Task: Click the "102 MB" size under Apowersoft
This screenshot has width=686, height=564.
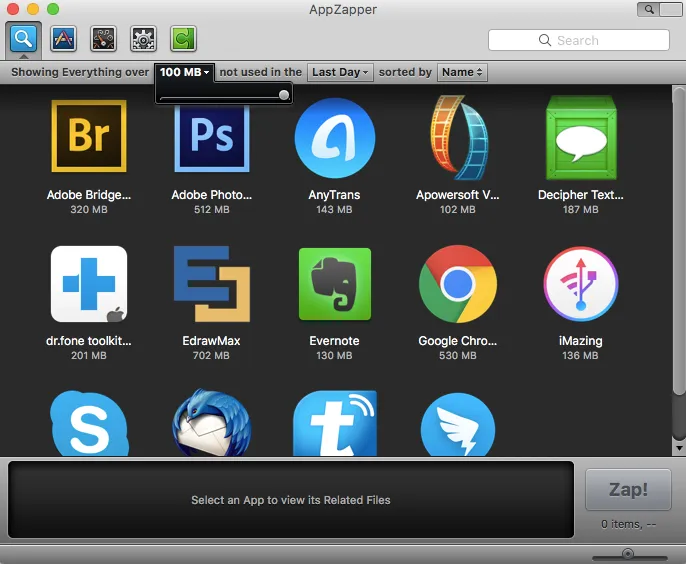Action: (458, 210)
